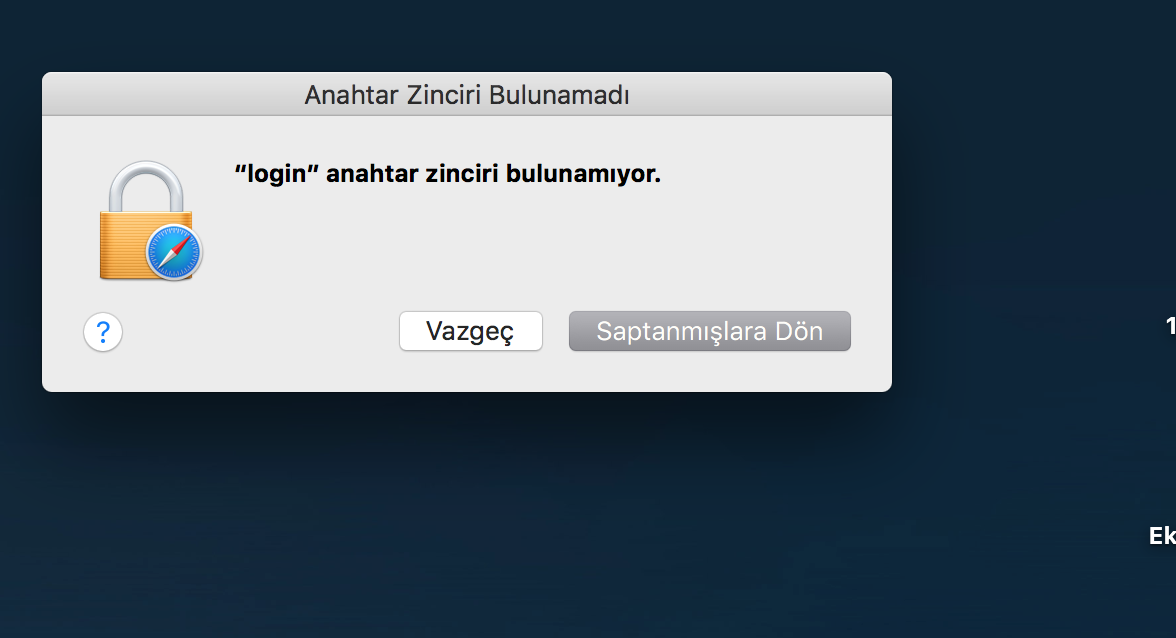Choose Saptanmışlara Dön to reset keychain

click(710, 331)
